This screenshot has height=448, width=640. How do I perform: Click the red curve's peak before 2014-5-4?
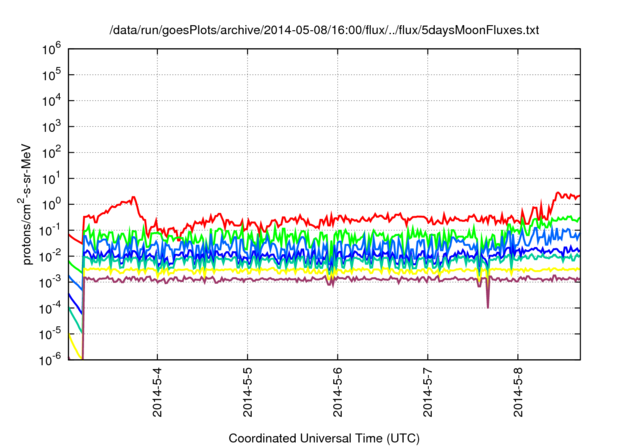(133, 197)
